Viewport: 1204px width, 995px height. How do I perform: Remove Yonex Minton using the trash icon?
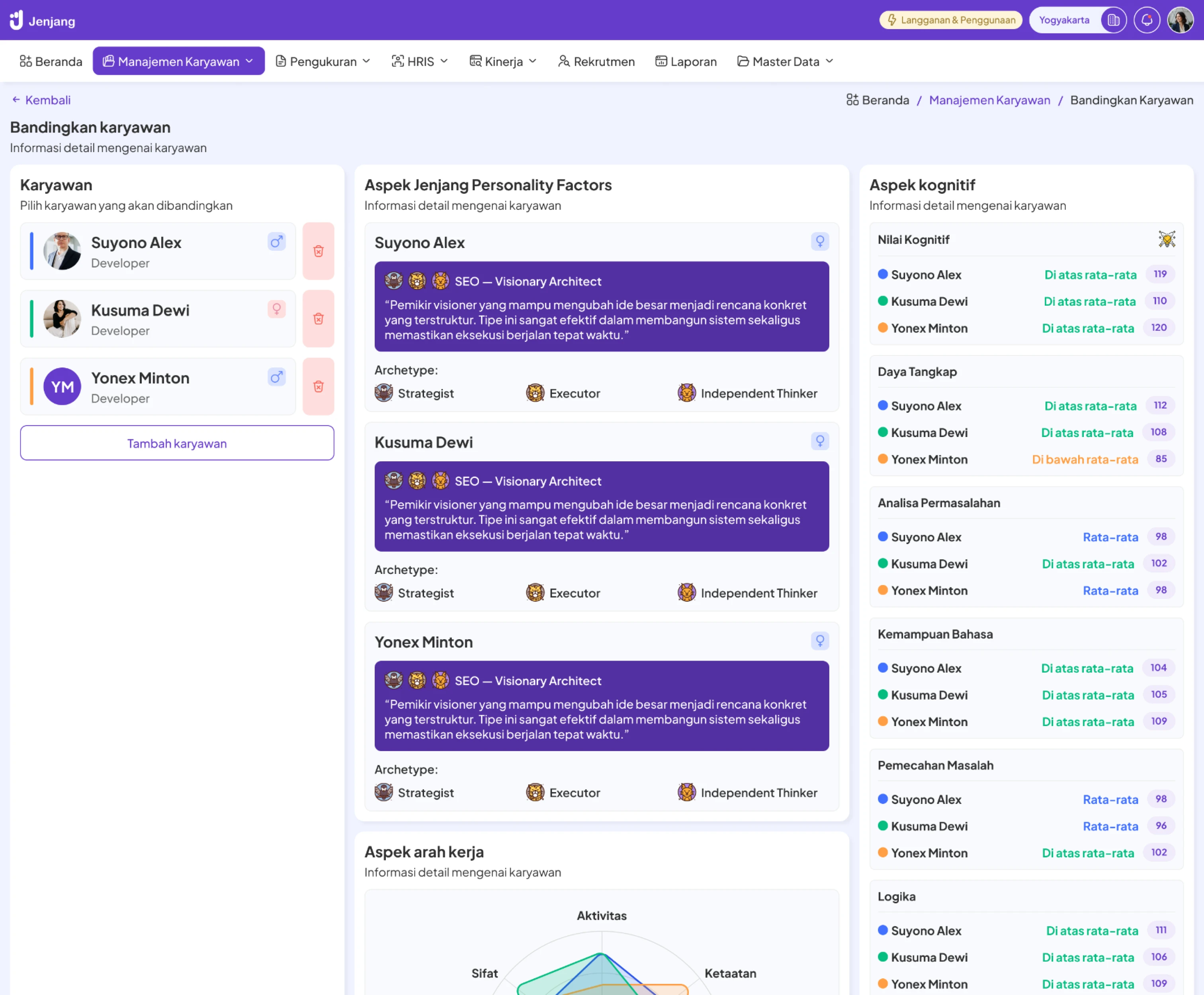318,386
